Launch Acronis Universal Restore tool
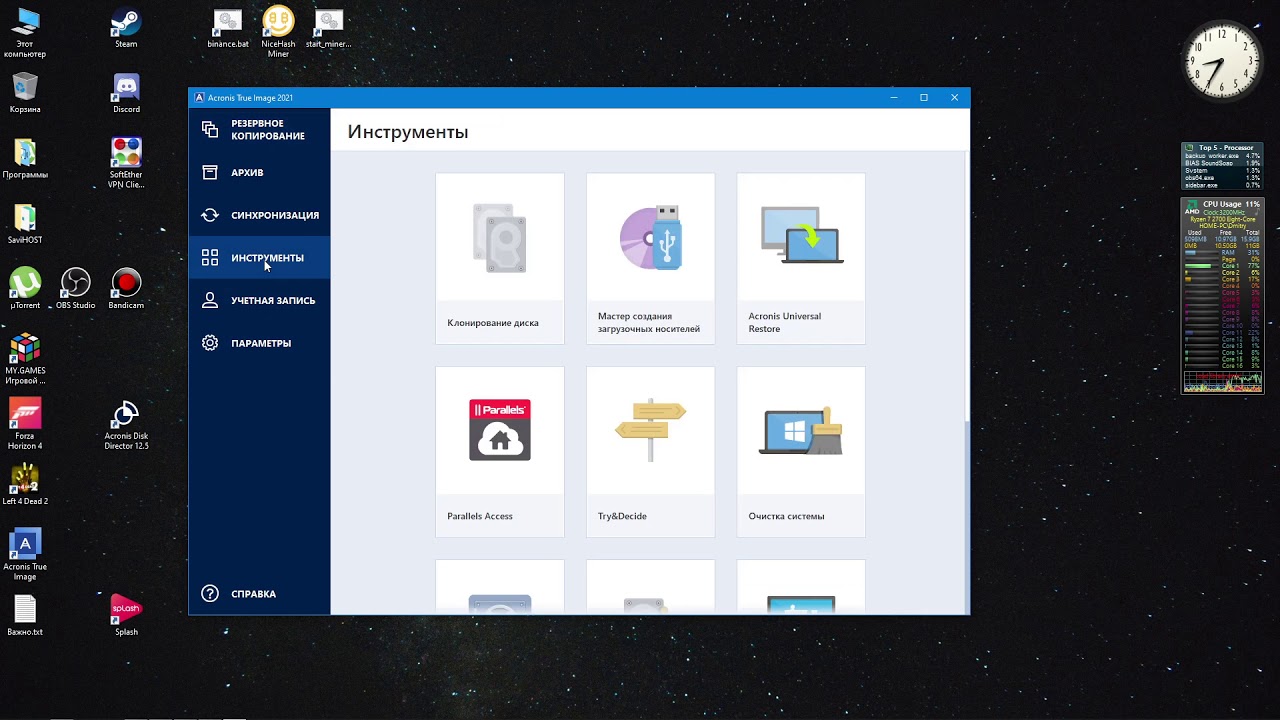Image resolution: width=1280 pixels, height=720 pixels. click(801, 258)
